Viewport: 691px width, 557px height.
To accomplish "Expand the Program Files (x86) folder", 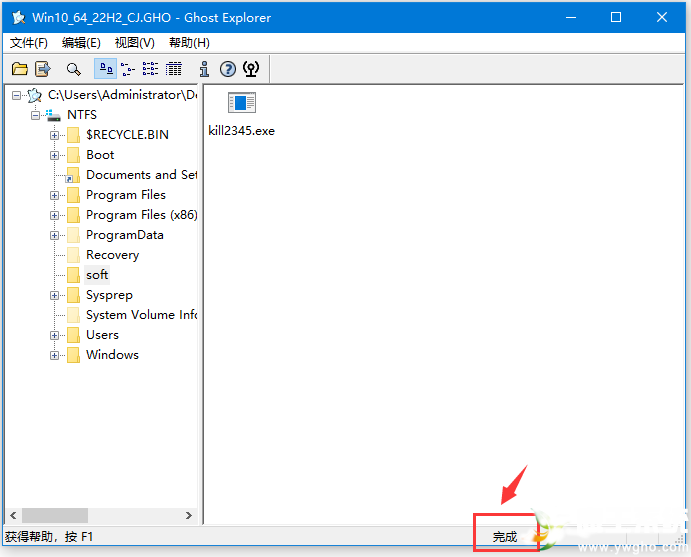I will tap(54, 215).
